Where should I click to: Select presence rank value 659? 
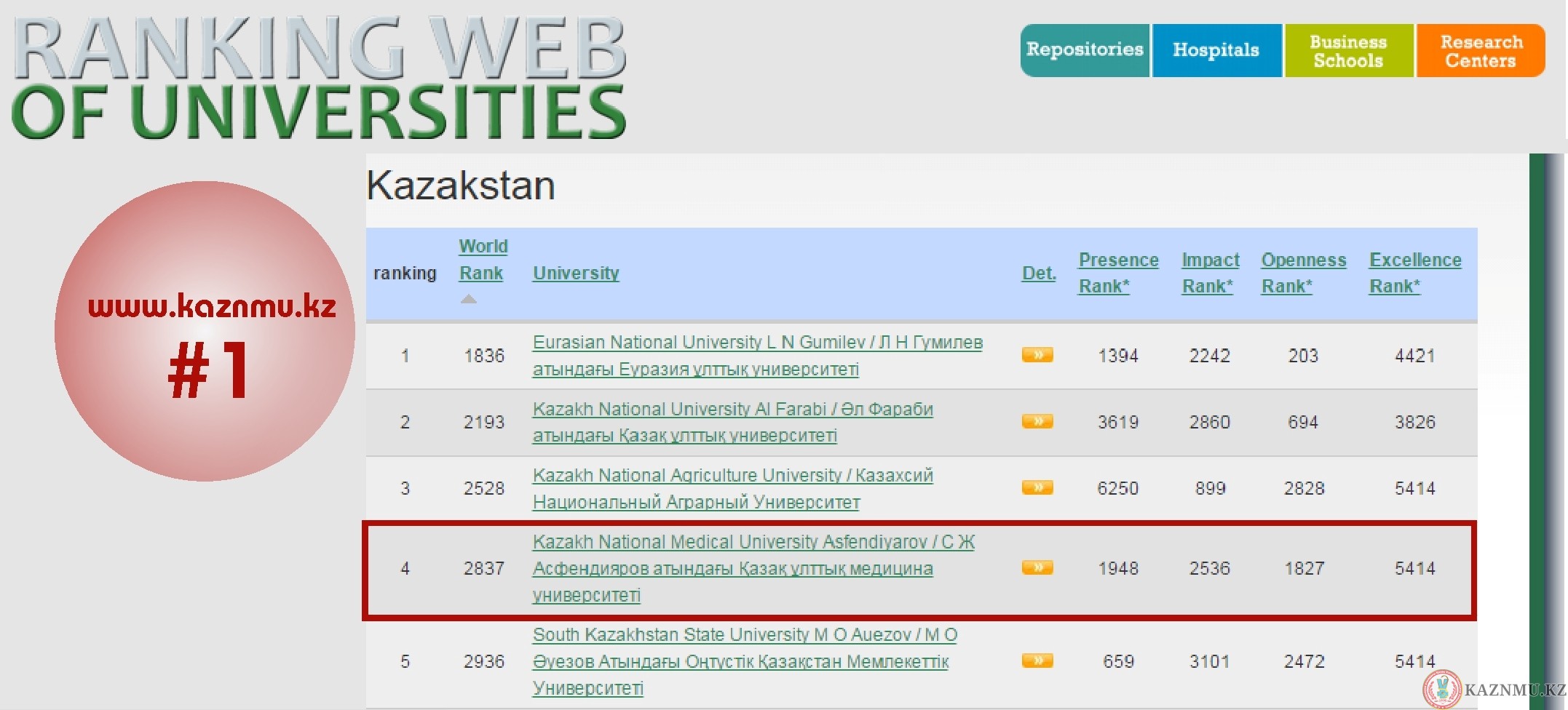1118,661
